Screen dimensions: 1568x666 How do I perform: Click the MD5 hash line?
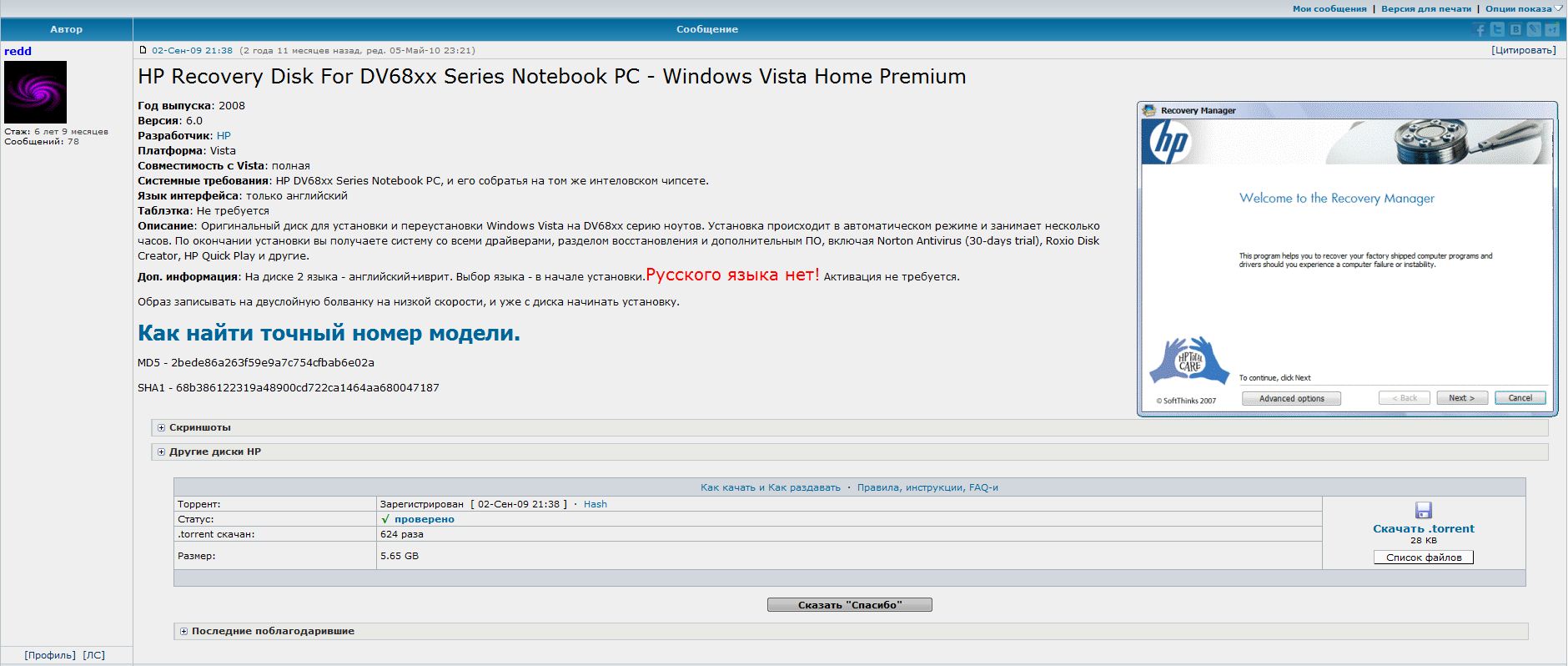256,363
